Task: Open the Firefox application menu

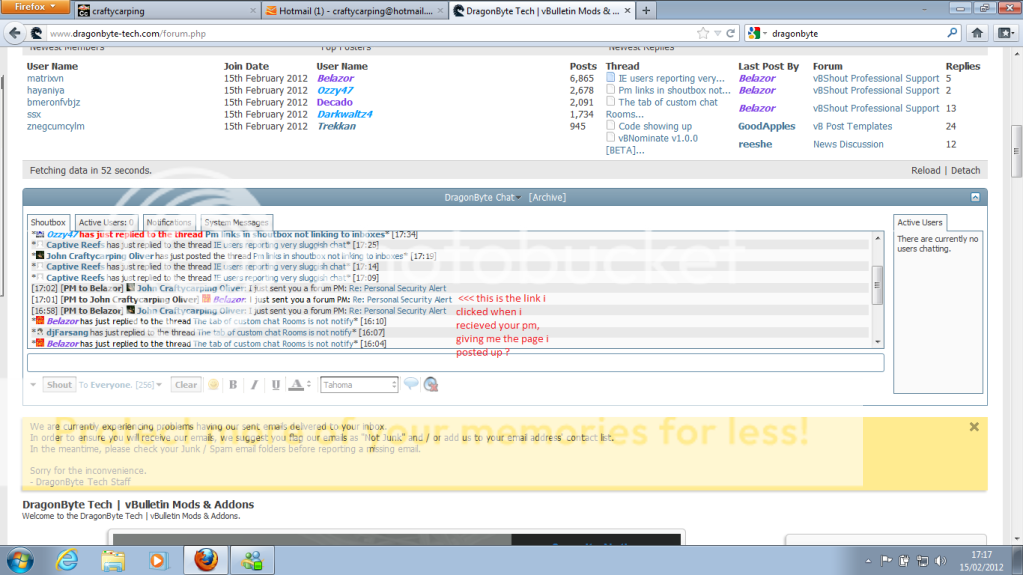Action: click(x=37, y=7)
